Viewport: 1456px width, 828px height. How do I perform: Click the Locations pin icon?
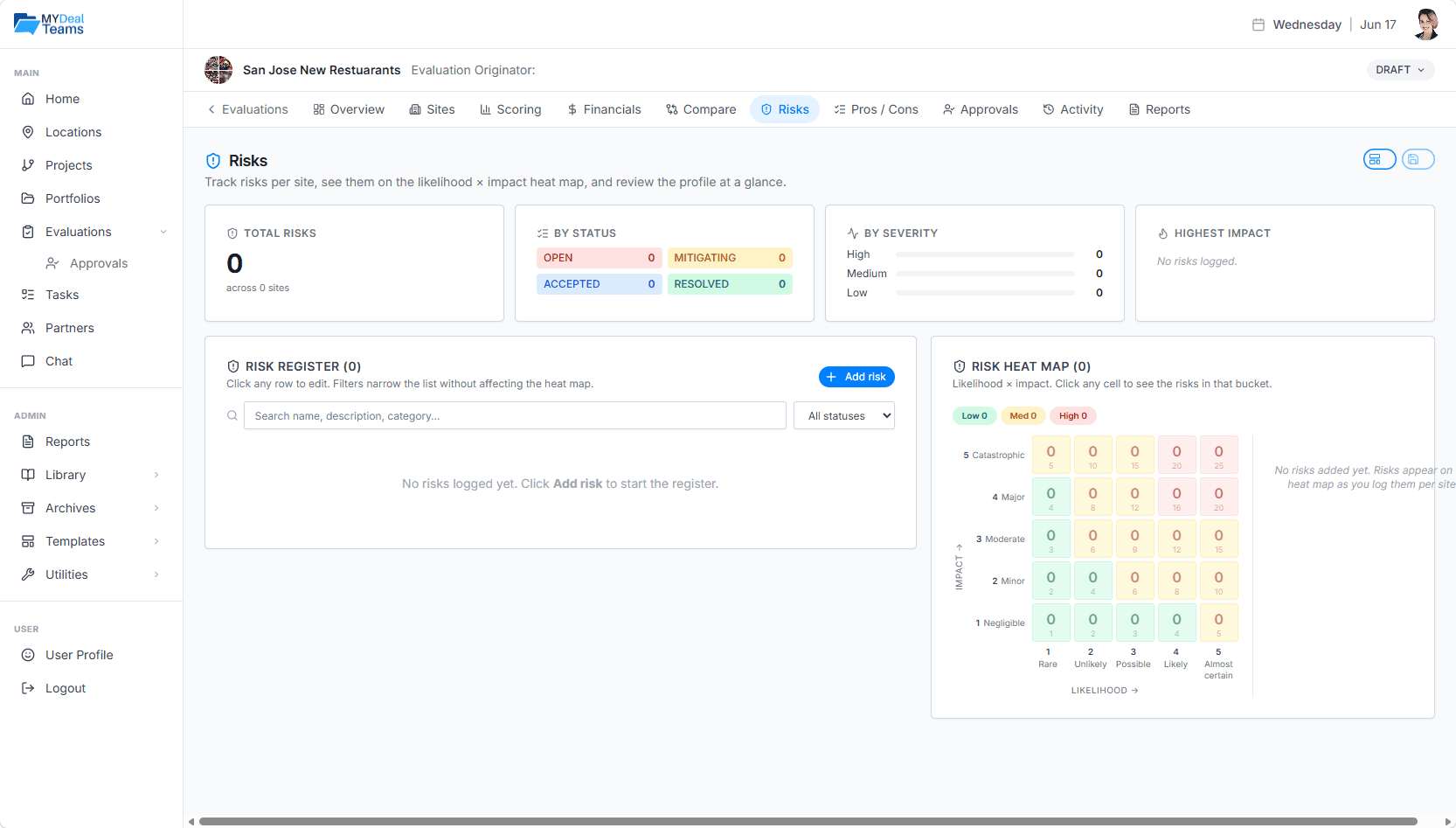coord(28,132)
